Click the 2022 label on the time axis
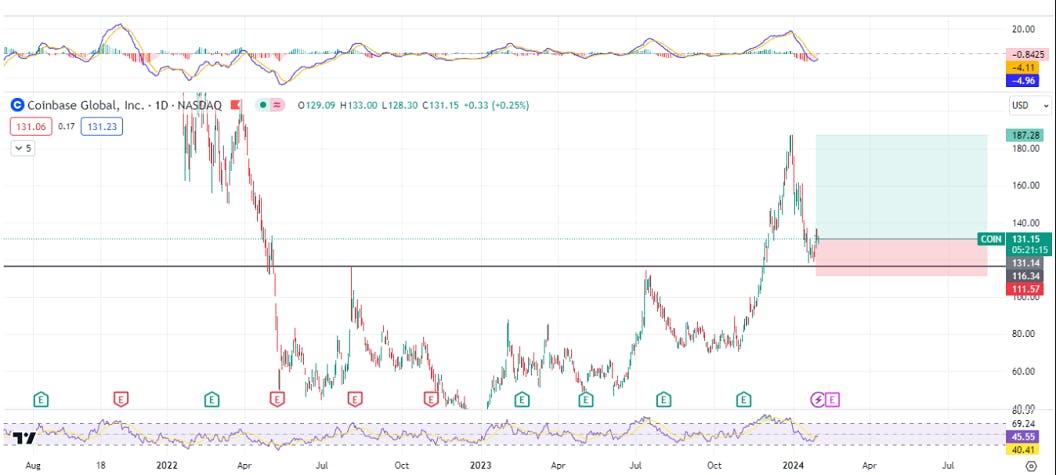Image resolution: width=1056 pixels, height=475 pixels. [166, 465]
